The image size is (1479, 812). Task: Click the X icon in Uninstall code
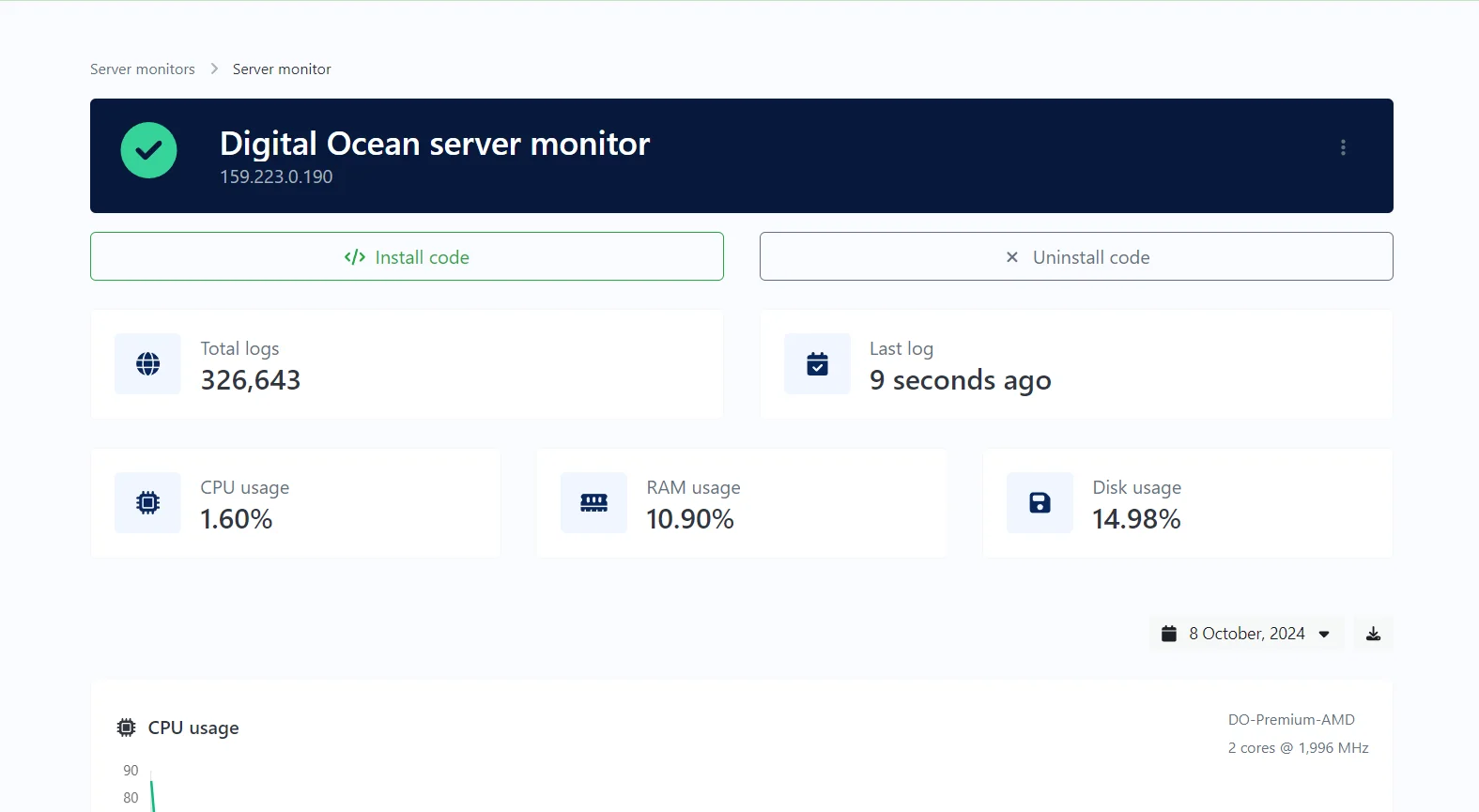pos(1012,257)
